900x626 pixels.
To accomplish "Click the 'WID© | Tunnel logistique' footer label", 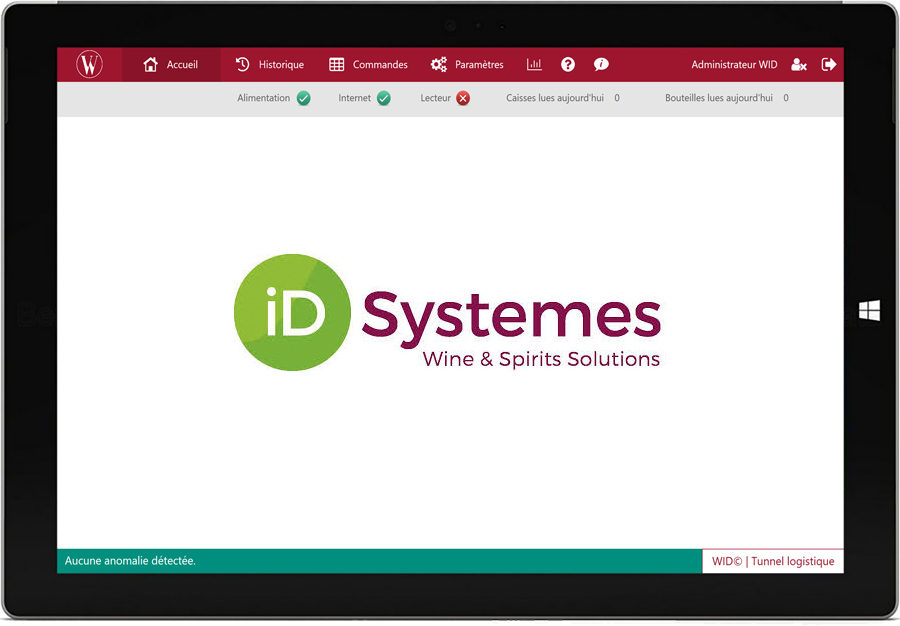I will (x=773, y=561).
